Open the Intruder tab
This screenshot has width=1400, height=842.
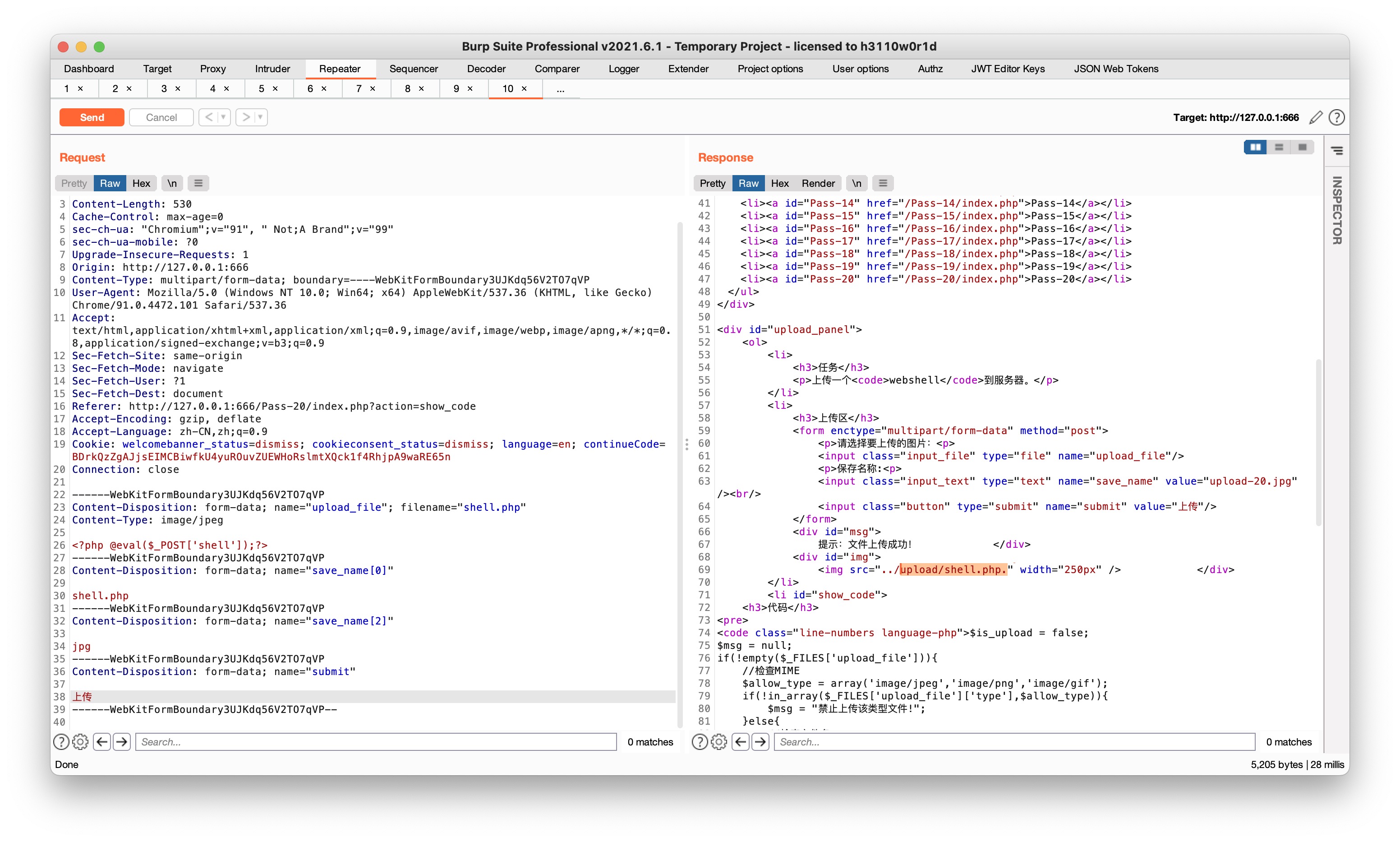pos(272,69)
